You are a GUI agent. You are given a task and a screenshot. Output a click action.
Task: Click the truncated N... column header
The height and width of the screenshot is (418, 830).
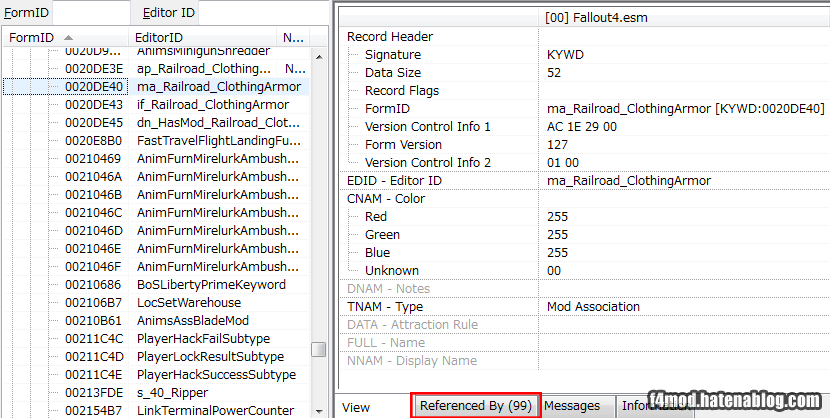pos(293,38)
